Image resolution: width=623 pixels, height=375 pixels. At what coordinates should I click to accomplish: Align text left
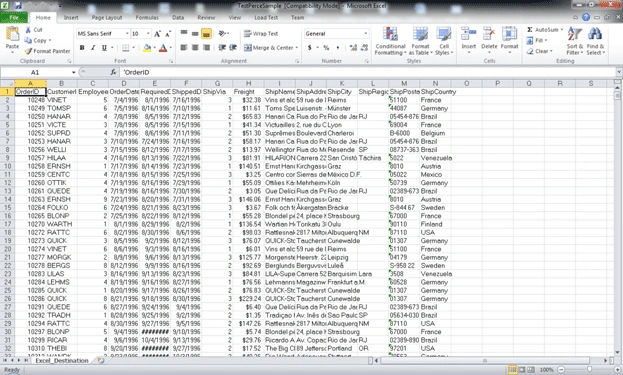point(184,48)
